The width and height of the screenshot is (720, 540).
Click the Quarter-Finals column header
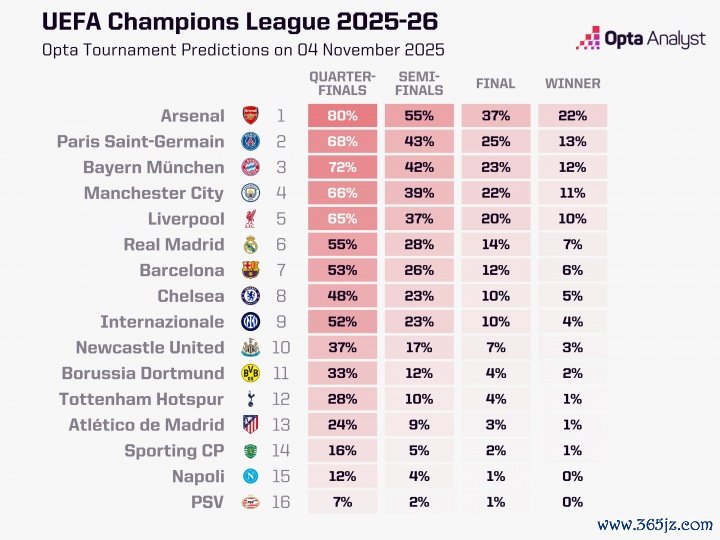pyautogui.click(x=342, y=84)
